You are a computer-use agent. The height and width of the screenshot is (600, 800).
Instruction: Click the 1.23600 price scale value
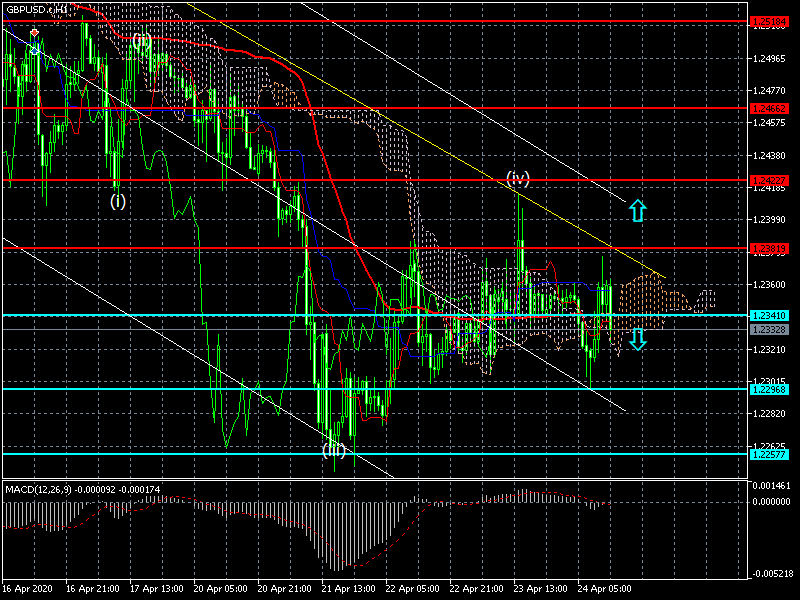point(769,285)
